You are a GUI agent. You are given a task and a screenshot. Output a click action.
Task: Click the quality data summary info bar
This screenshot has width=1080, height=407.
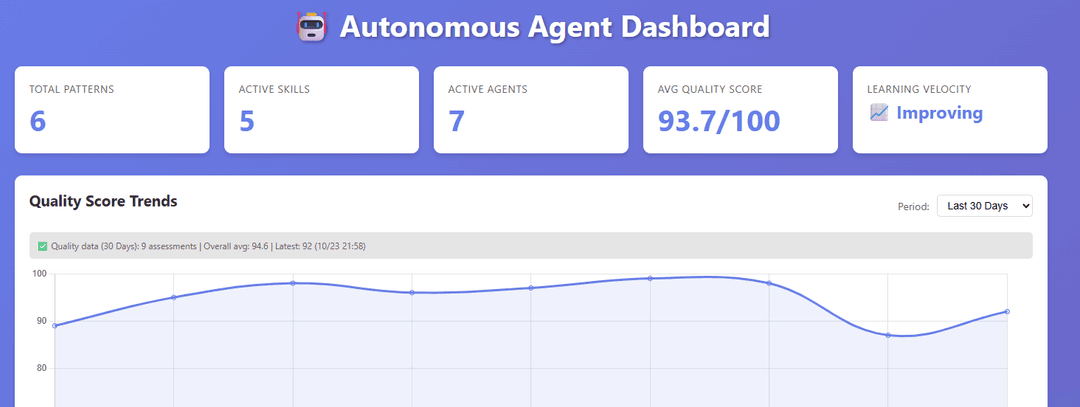(x=530, y=246)
